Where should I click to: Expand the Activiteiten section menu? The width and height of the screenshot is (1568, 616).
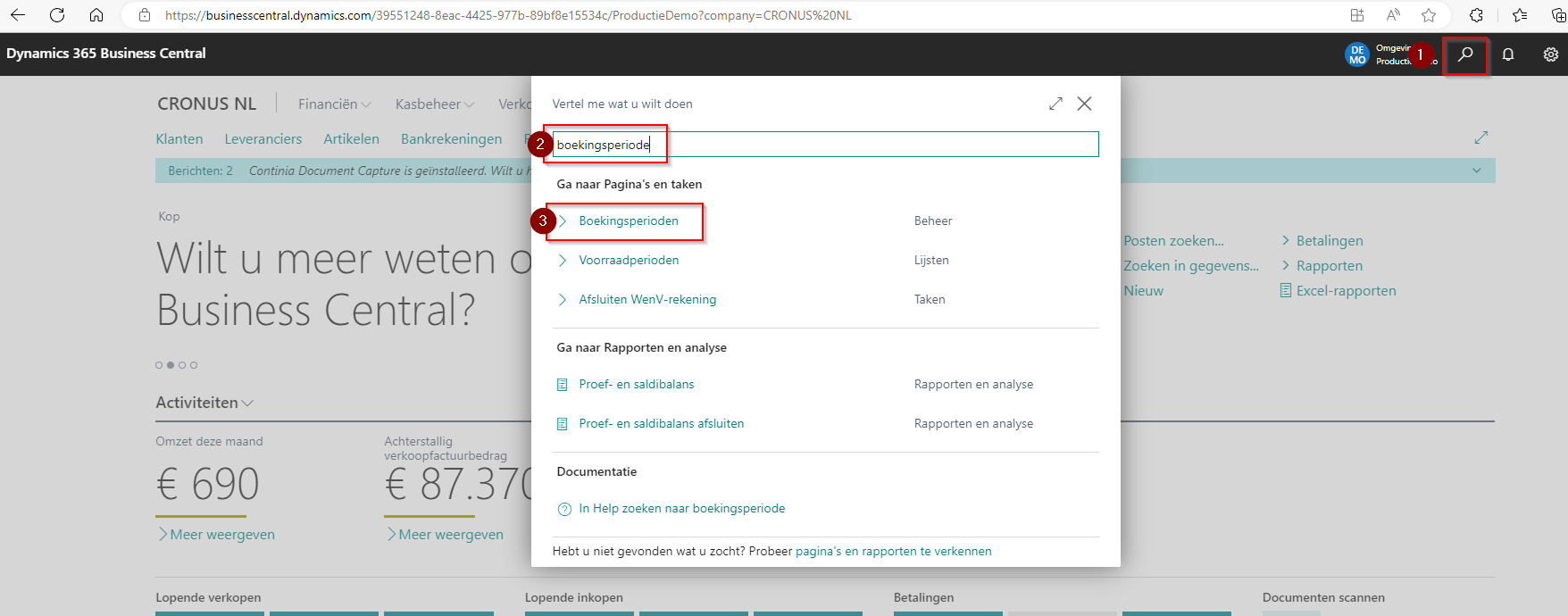click(x=204, y=403)
